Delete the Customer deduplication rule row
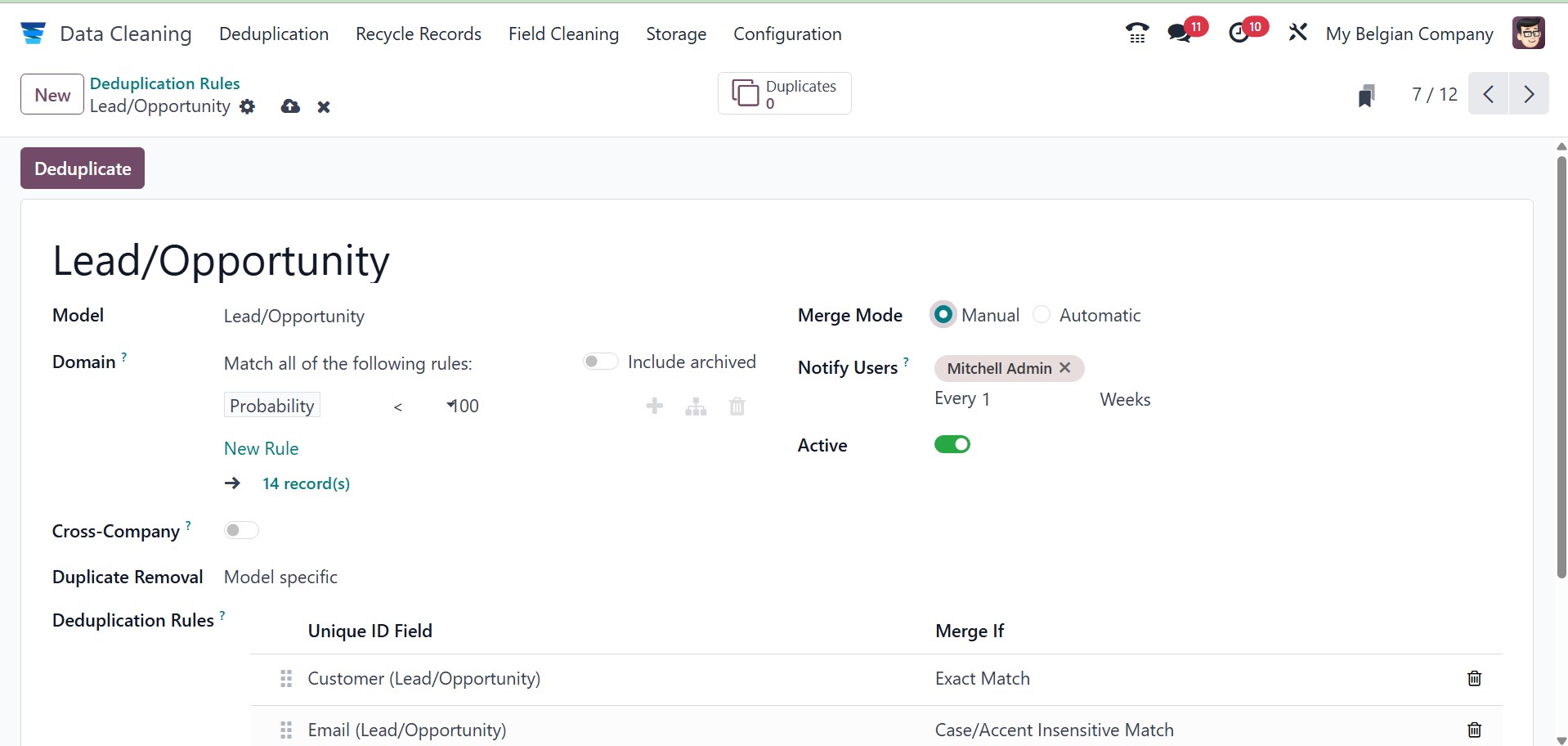 1474,678
